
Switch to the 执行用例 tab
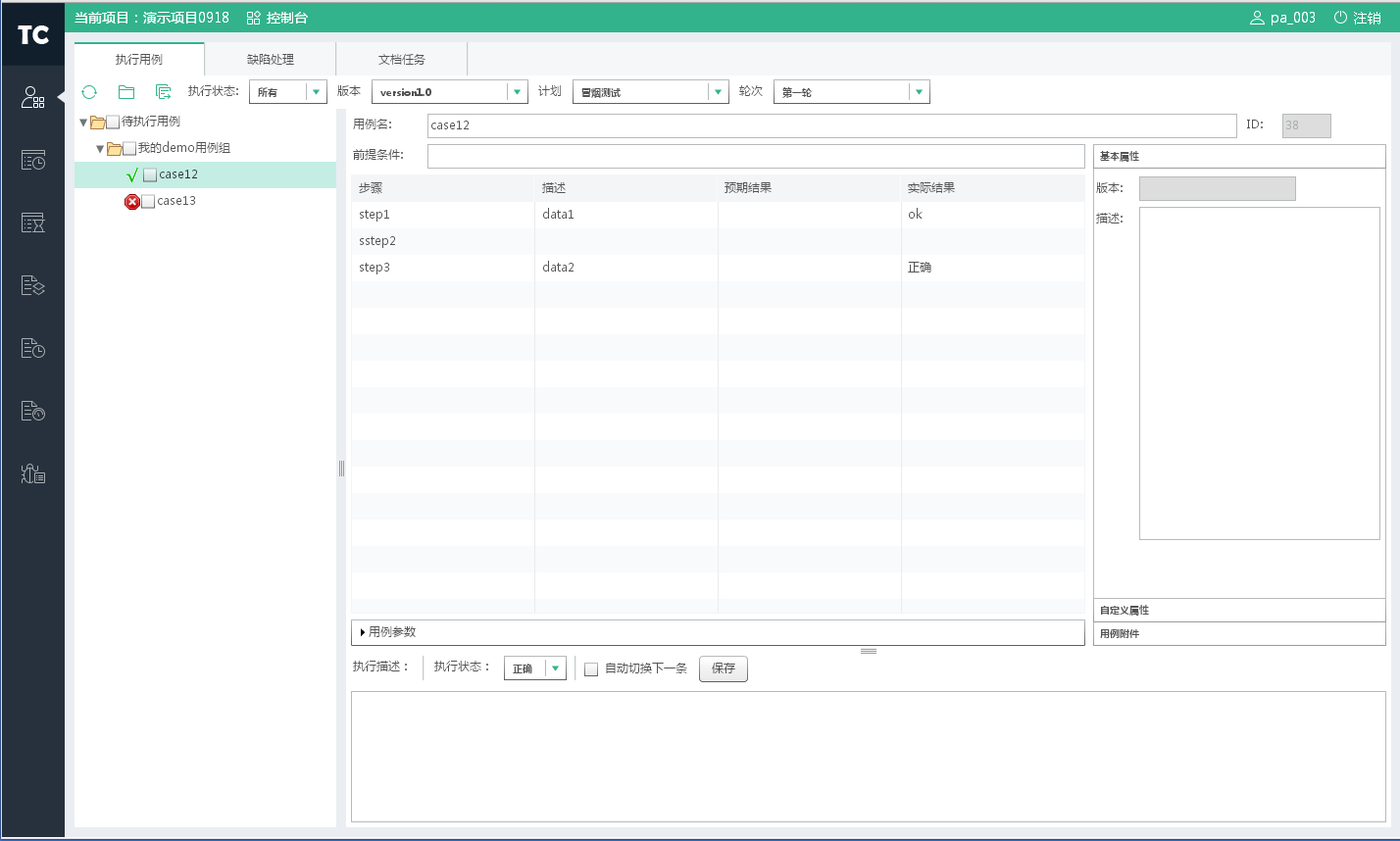(139, 60)
